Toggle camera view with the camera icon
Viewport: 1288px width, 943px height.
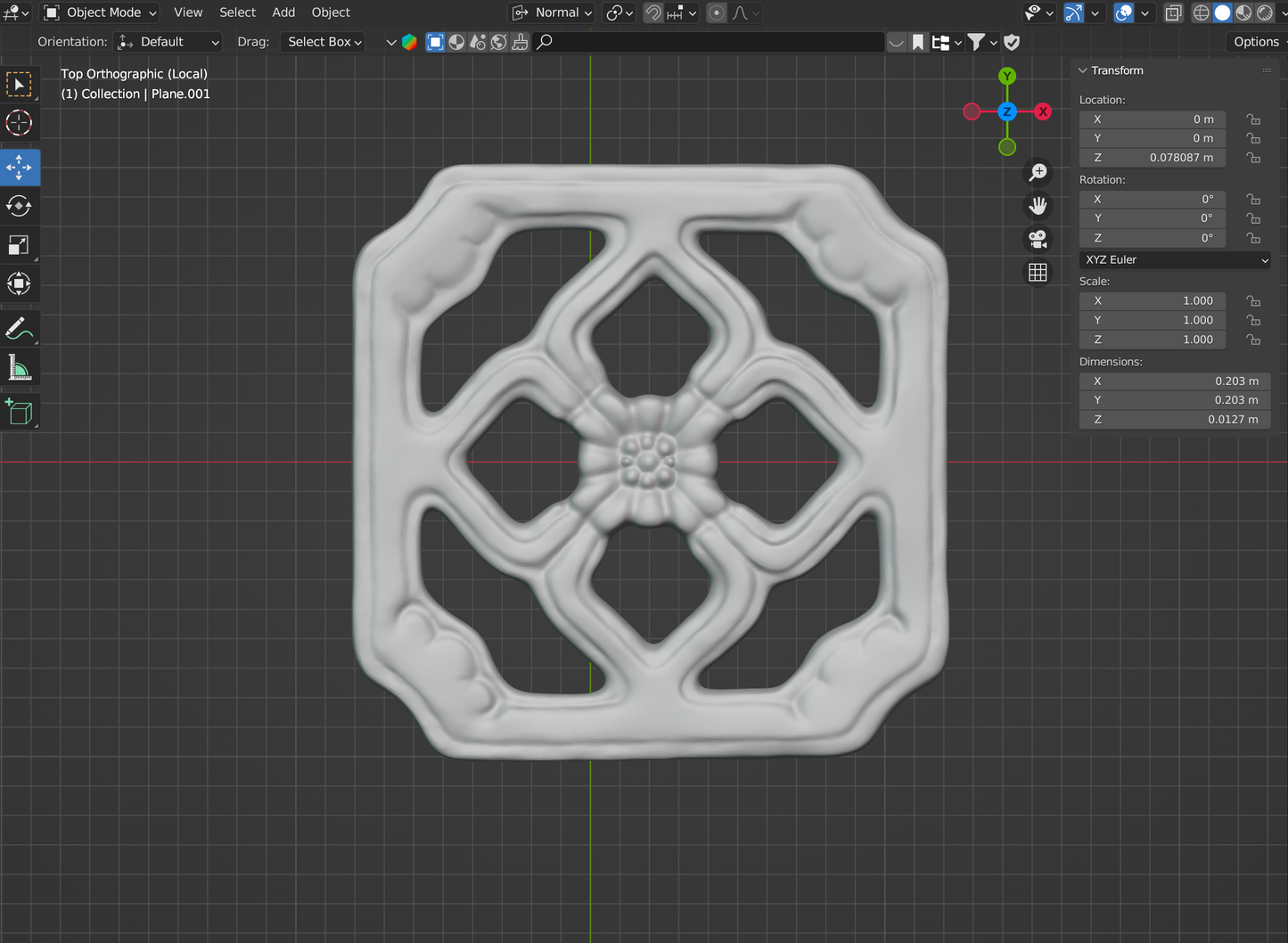pyautogui.click(x=1038, y=240)
